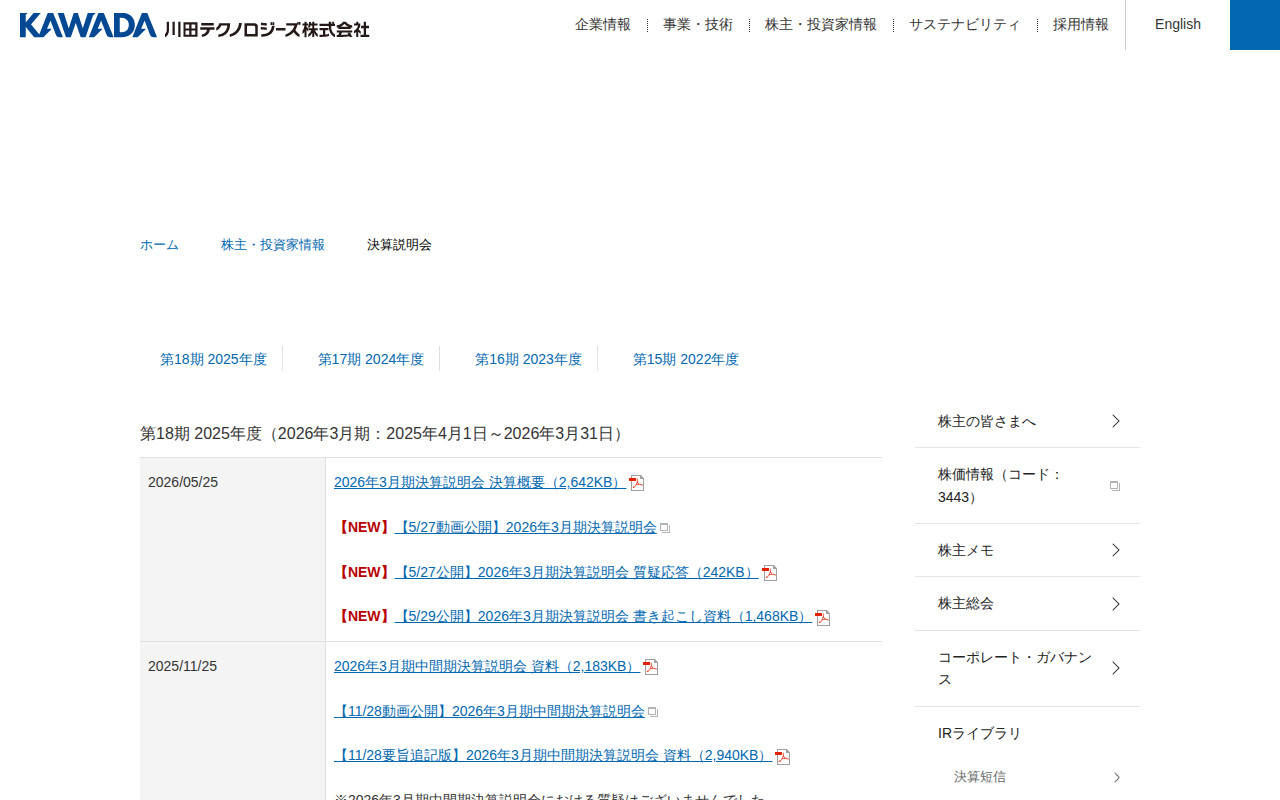Click PDF icon beside 決算概要（2,642KB）
The width and height of the screenshot is (1280, 800).
point(636,483)
